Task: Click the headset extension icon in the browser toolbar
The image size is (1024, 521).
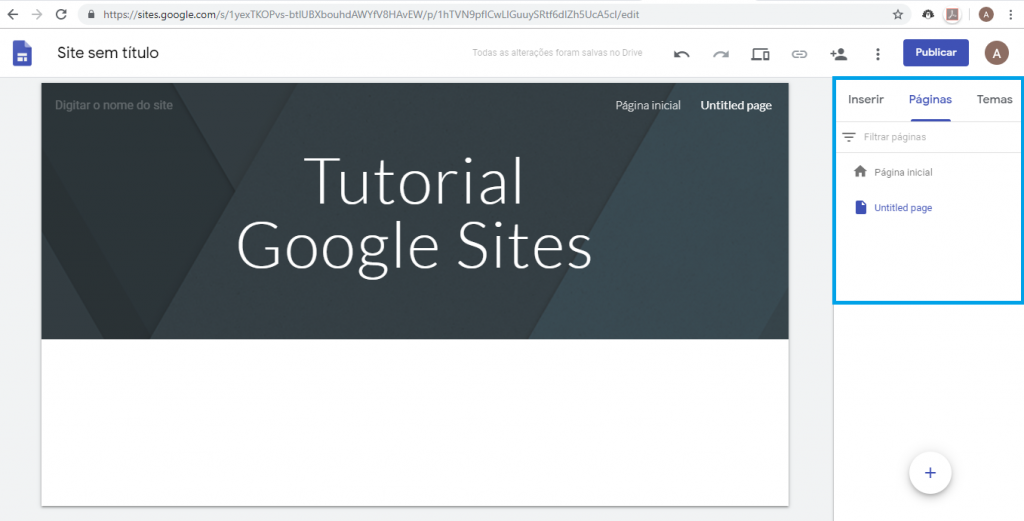Action: (928, 14)
